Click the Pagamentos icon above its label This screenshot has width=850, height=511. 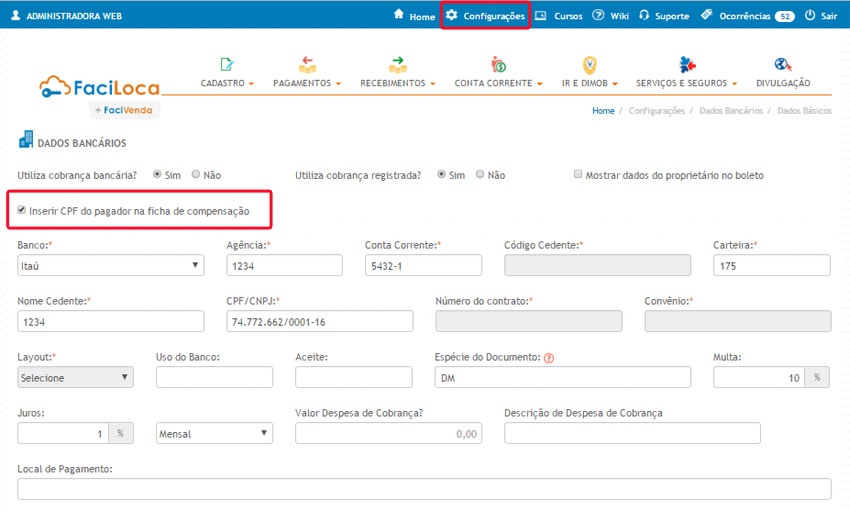click(307, 65)
